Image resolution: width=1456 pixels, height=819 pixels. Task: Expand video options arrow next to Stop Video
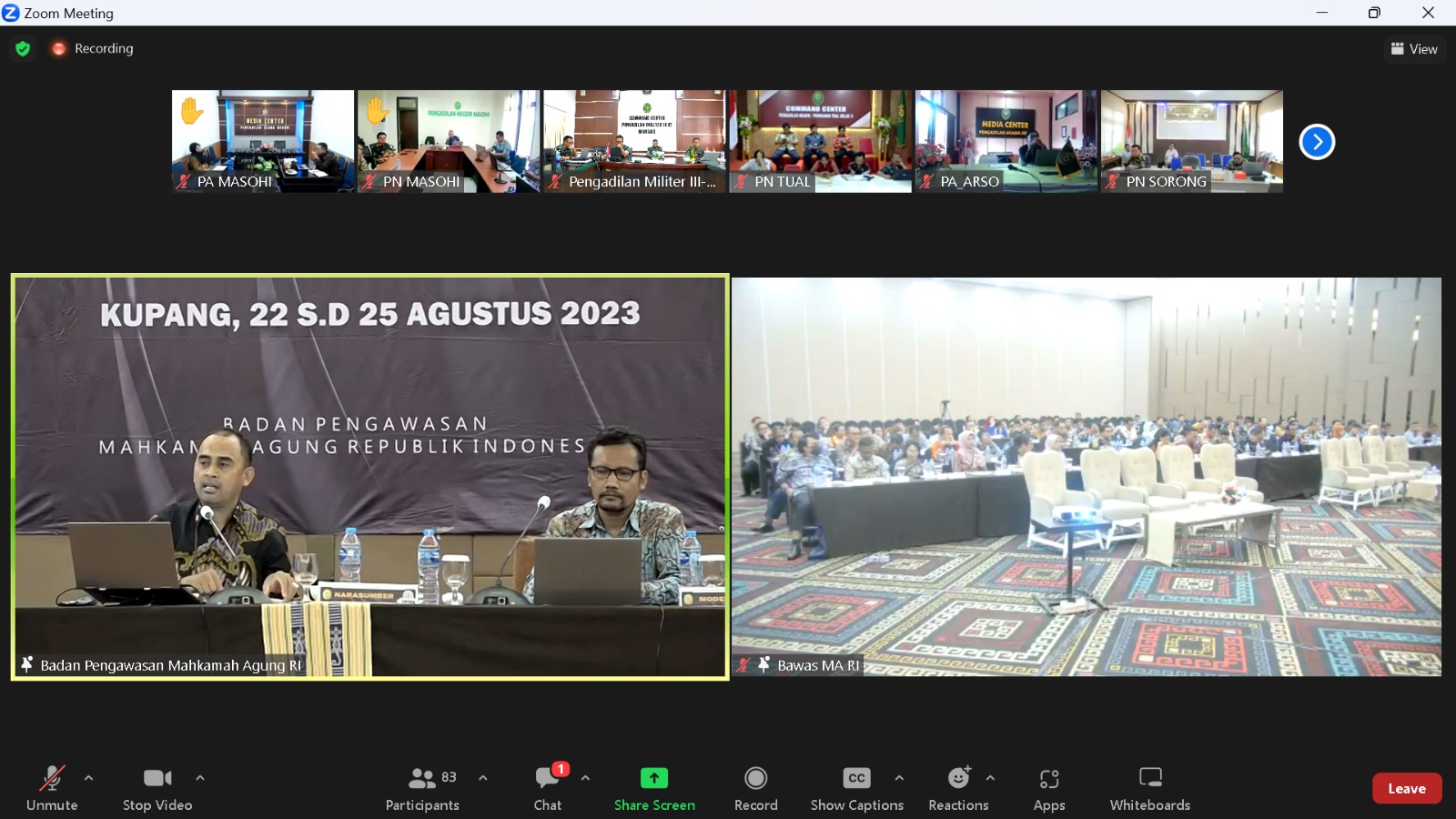[200, 778]
